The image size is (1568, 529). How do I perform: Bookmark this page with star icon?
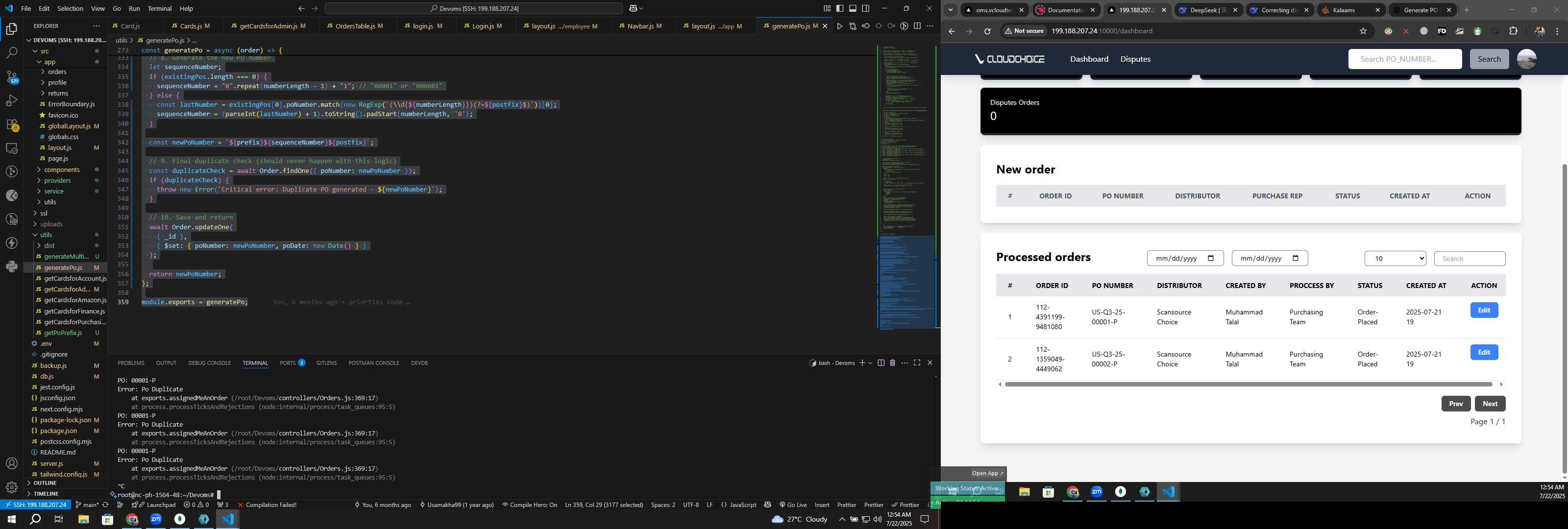coord(1363,31)
